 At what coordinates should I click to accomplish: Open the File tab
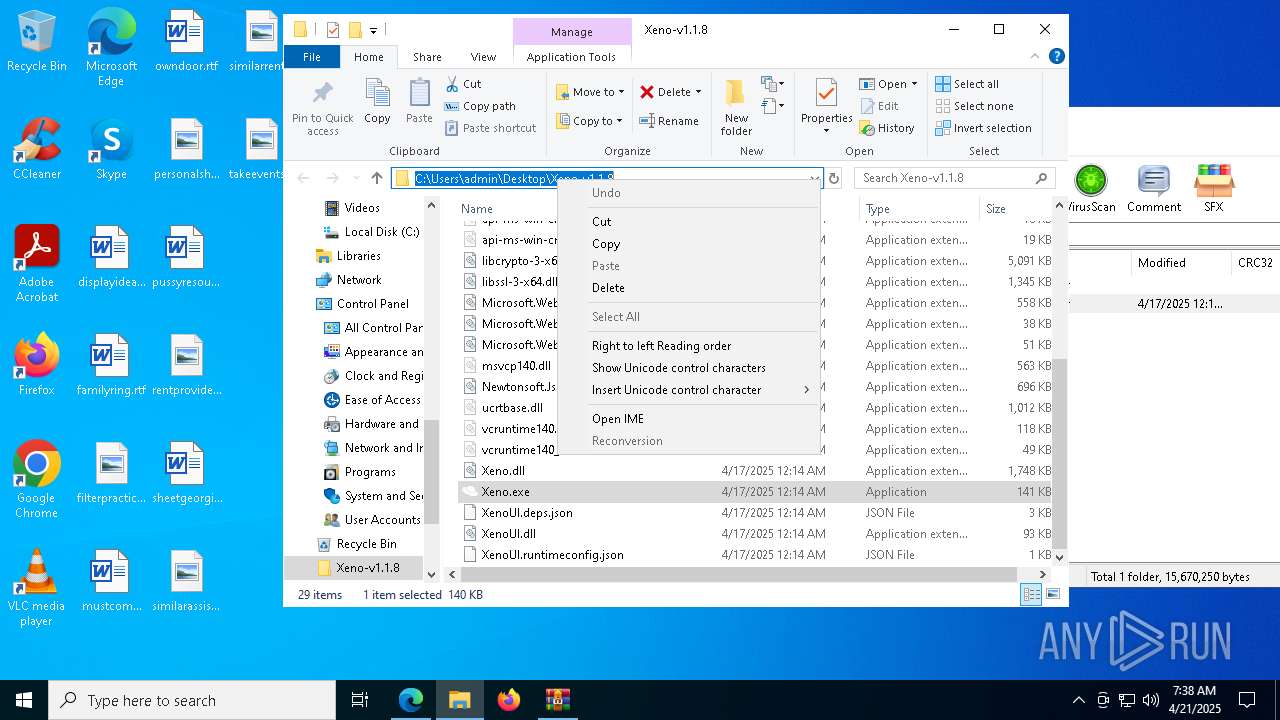tap(312, 57)
